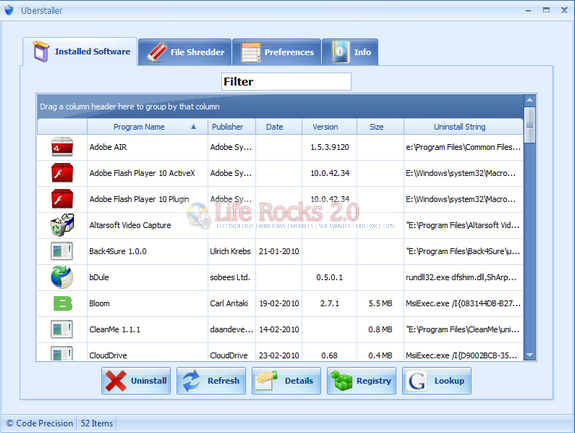This screenshot has height=433, width=575.
Task: Click the 5.5 MB size cell
Action: click(380, 303)
